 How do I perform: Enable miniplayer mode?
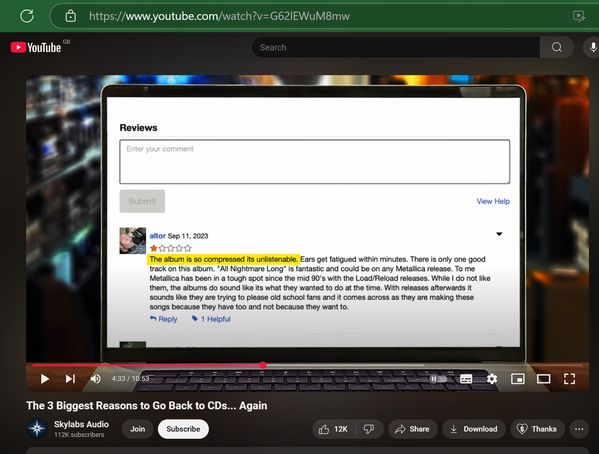click(x=517, y=379)
